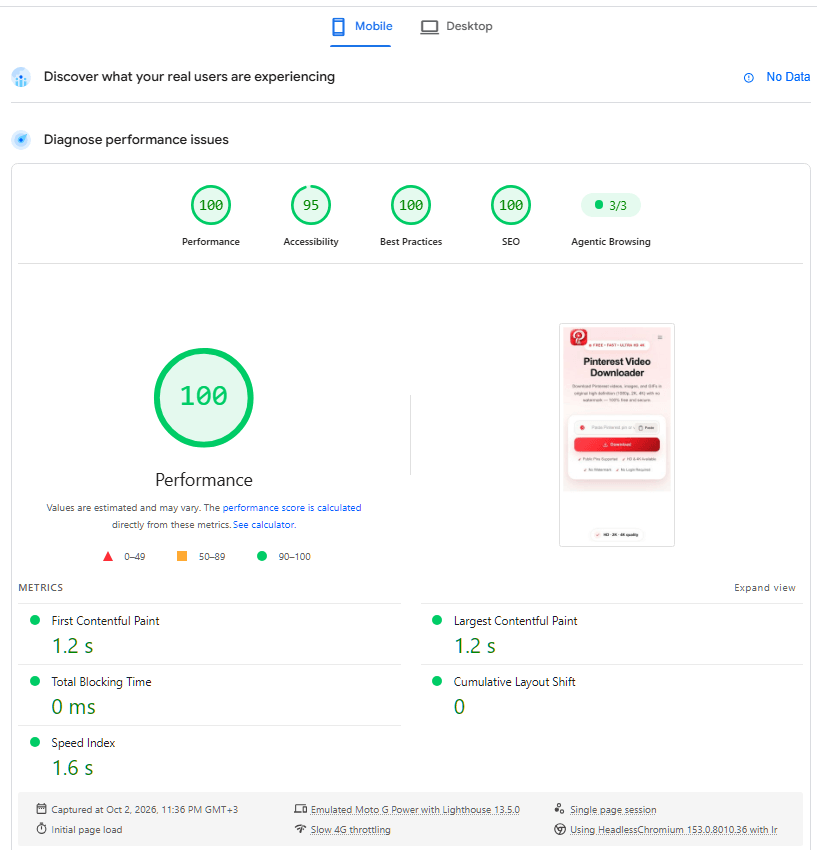Viewport: 817px width, 850px height.
Task: Open Emulated Moto G Power with Lighthouse details
Action: pos(415,809)
